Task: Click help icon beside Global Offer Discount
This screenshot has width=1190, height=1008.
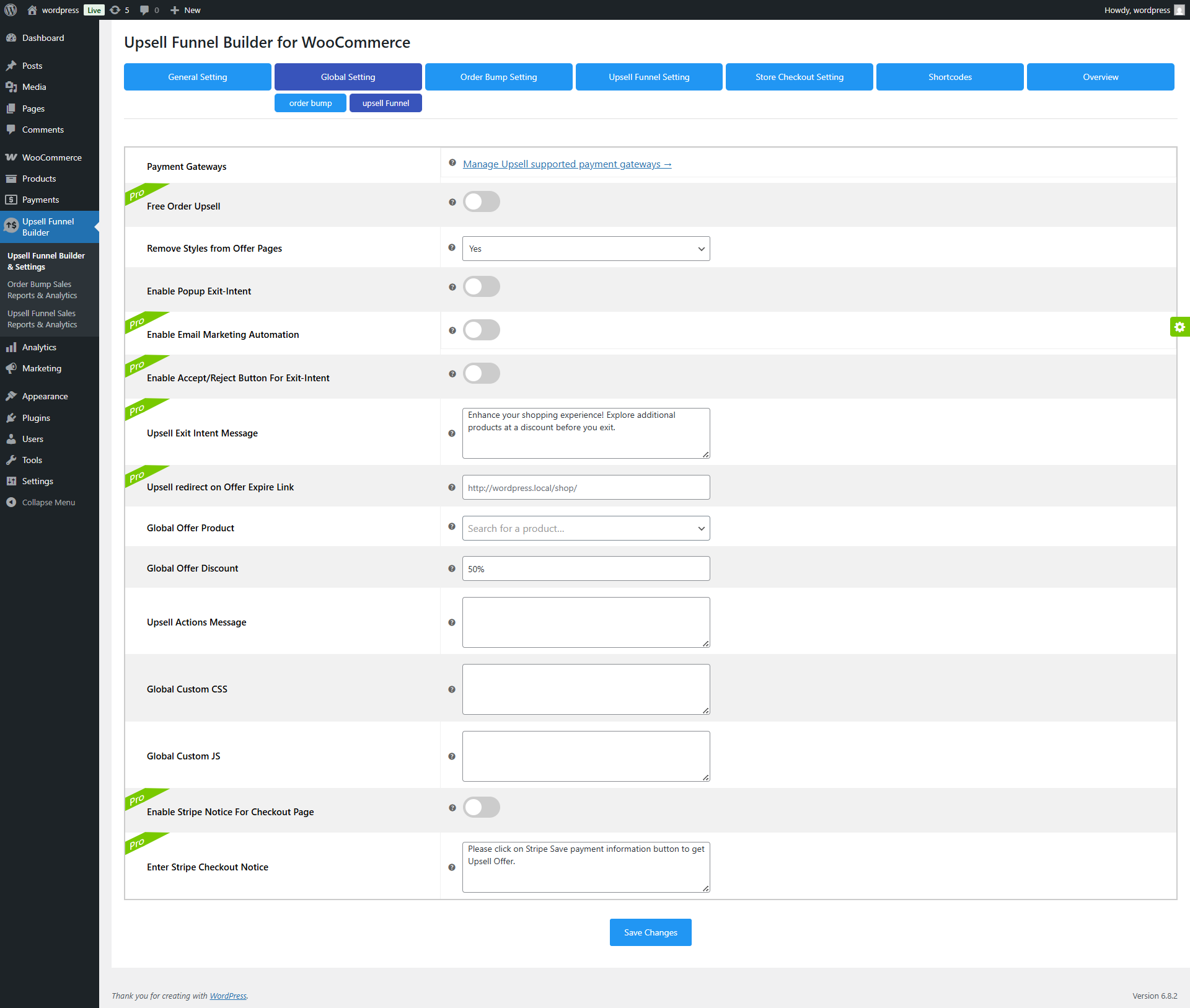Action: coord(452,568)
